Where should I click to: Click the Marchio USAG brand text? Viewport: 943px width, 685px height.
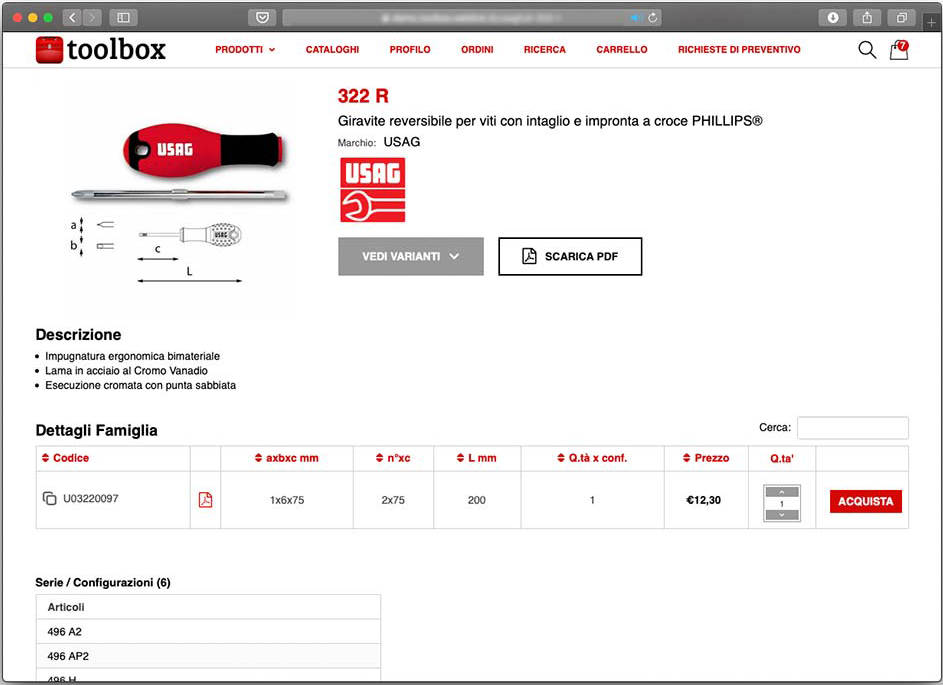(x=379, y=142)
